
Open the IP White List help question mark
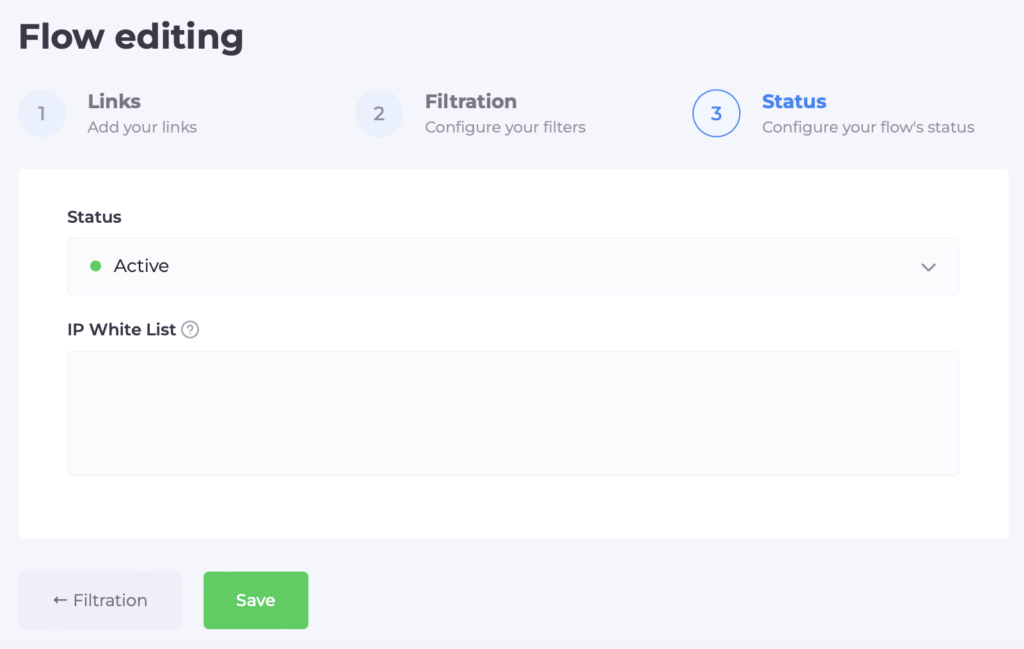[190, 329]
